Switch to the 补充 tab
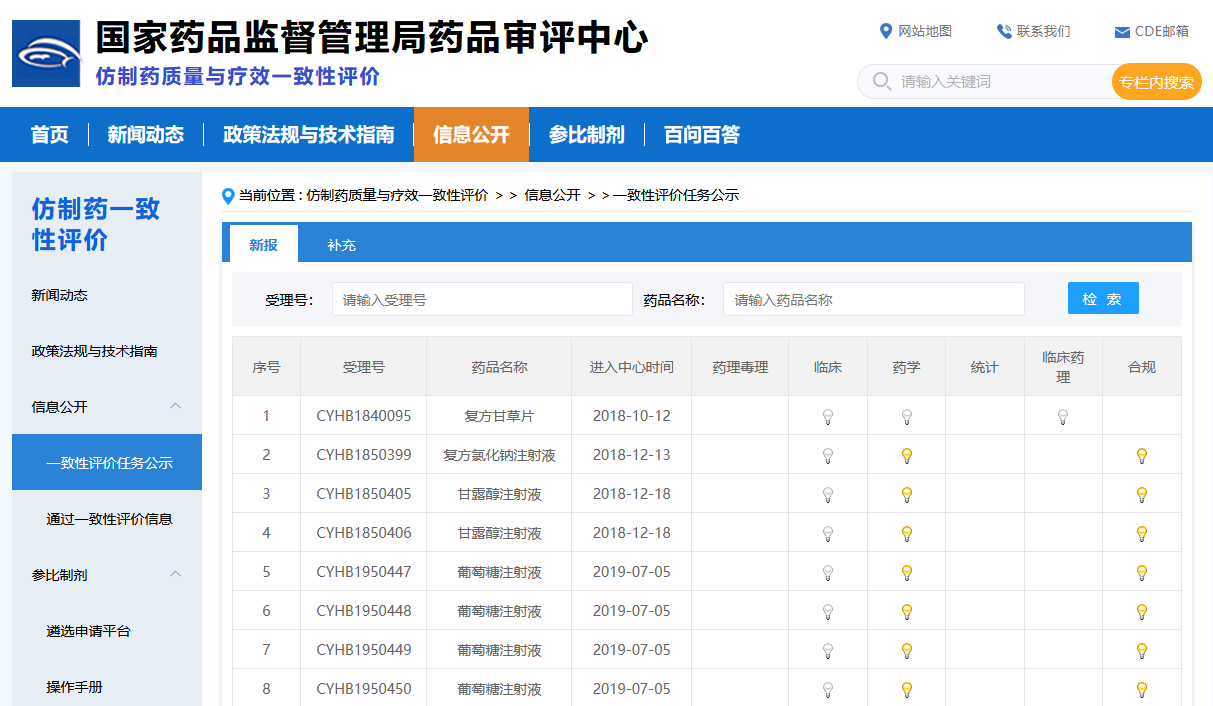Image resolution: width=1213 pixels, height=706 pixels. [x=341, y=245]
